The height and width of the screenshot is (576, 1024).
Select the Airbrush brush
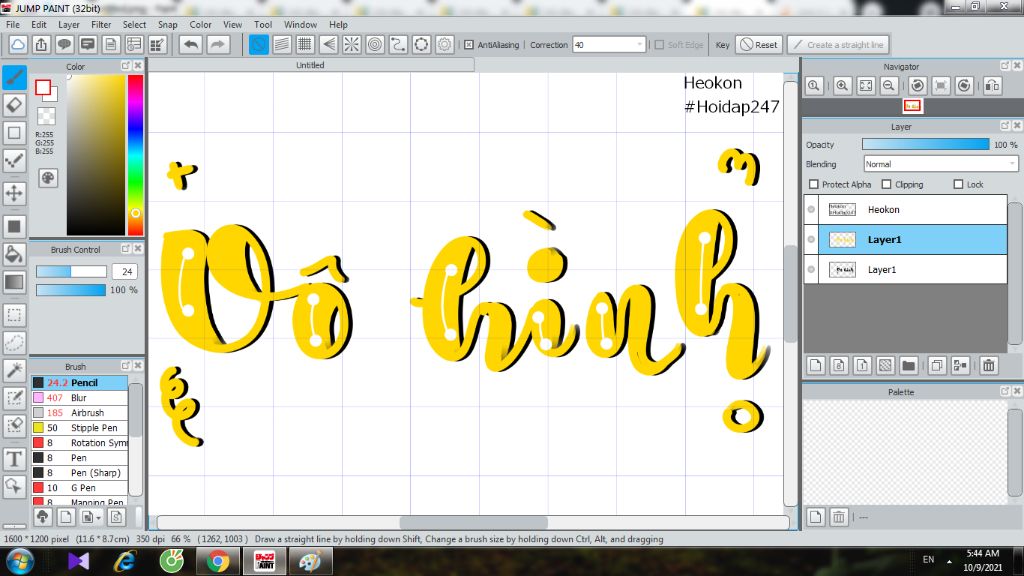[80, 413]
